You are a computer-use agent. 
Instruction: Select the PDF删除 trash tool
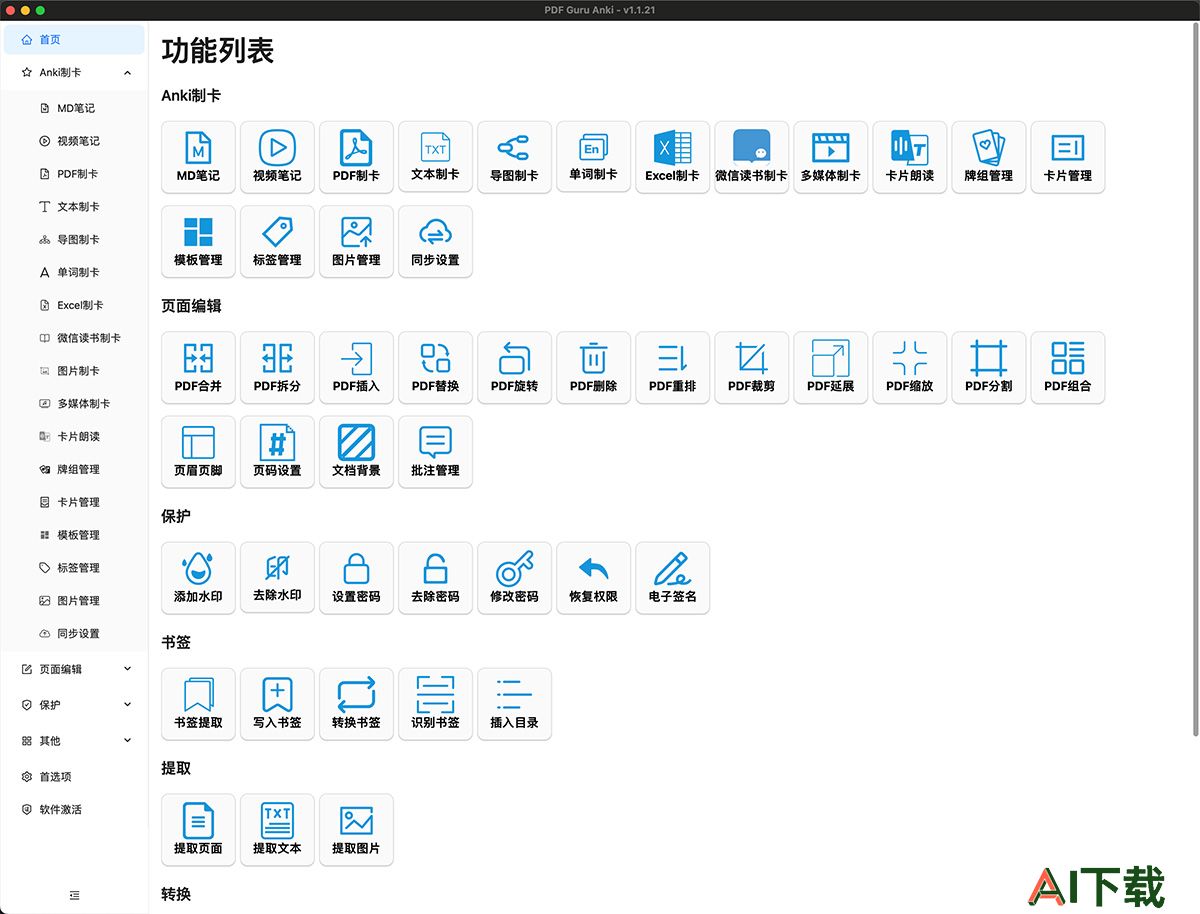pos(593,367)
